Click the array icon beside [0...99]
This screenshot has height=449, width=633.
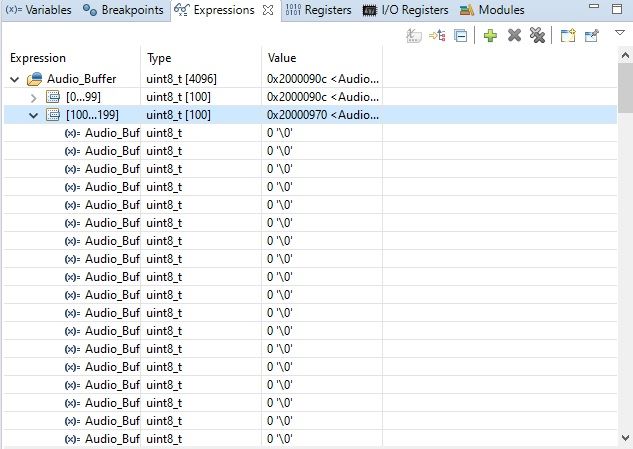tap(53, 97)
